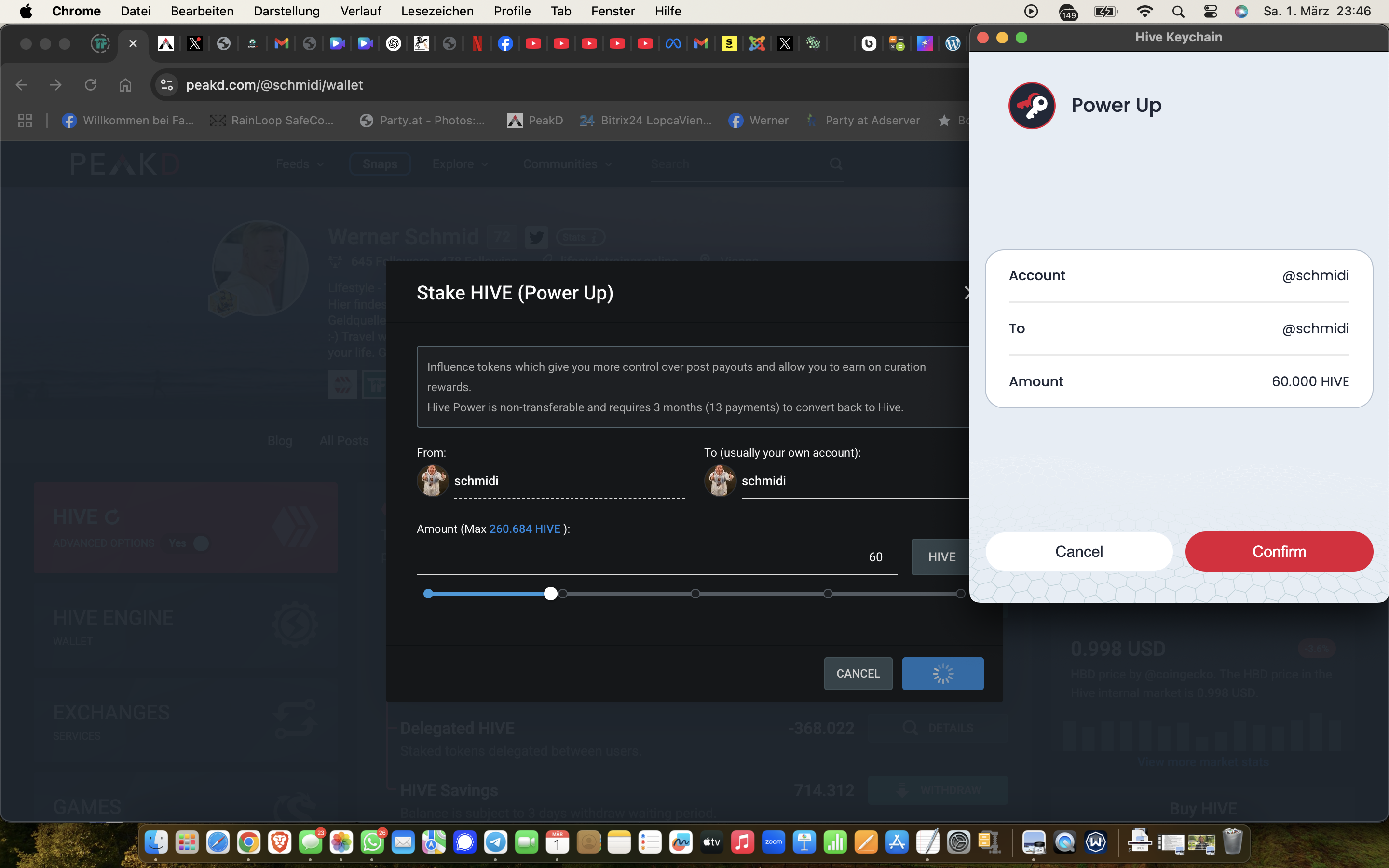This screenshot has width=1389, height=868.
Task: Click the amount input field showing 60
Action: pos(656,557)
